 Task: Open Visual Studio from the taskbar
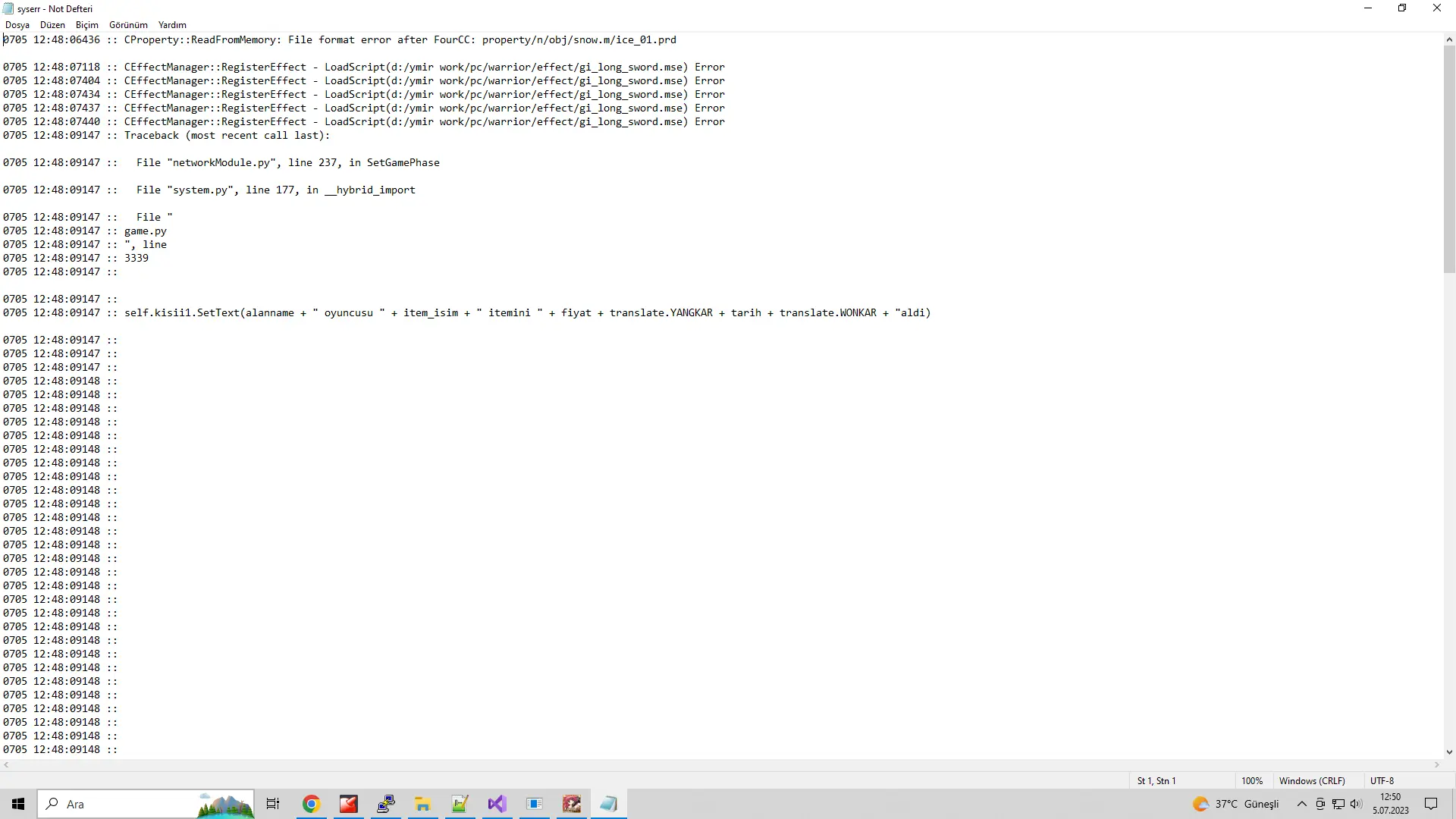(497, 804)
